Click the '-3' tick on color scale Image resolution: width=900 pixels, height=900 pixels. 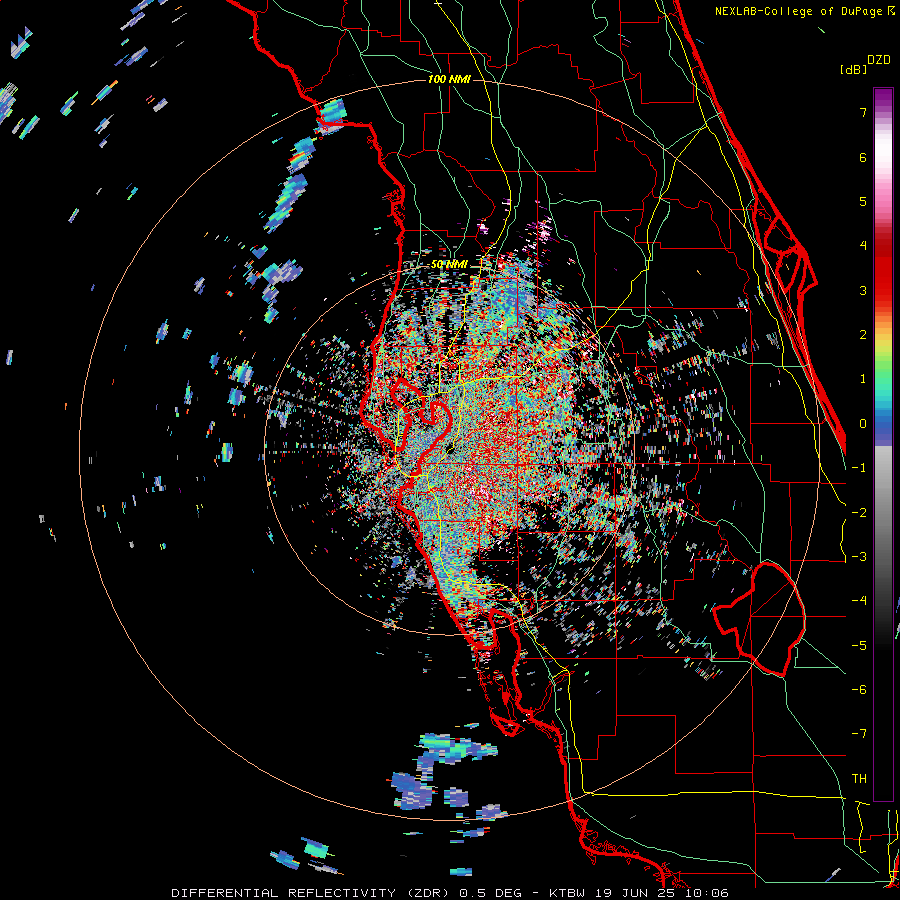tap(859, 556)
